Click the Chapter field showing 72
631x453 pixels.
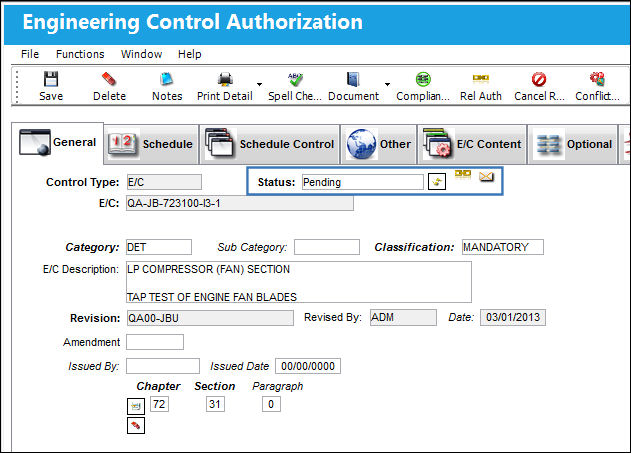point(159,404)
